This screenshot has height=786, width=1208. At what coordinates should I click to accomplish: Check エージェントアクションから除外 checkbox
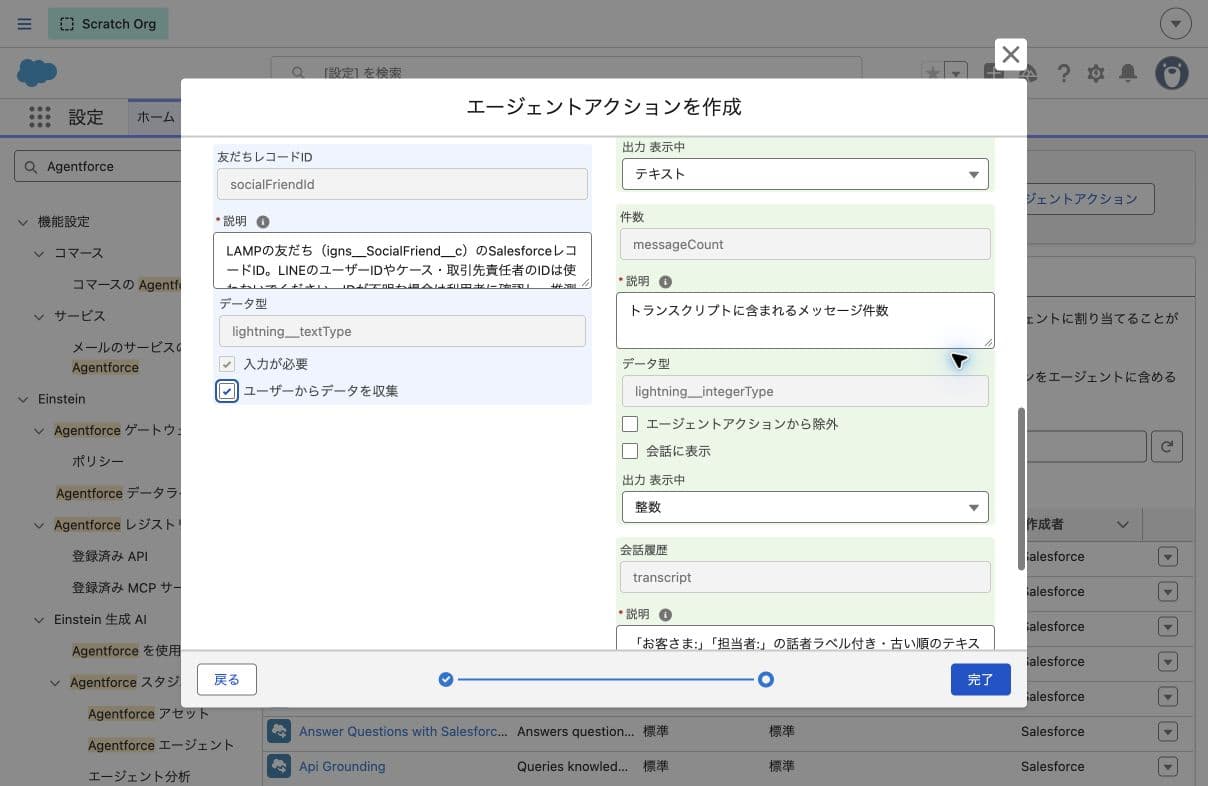630,424
